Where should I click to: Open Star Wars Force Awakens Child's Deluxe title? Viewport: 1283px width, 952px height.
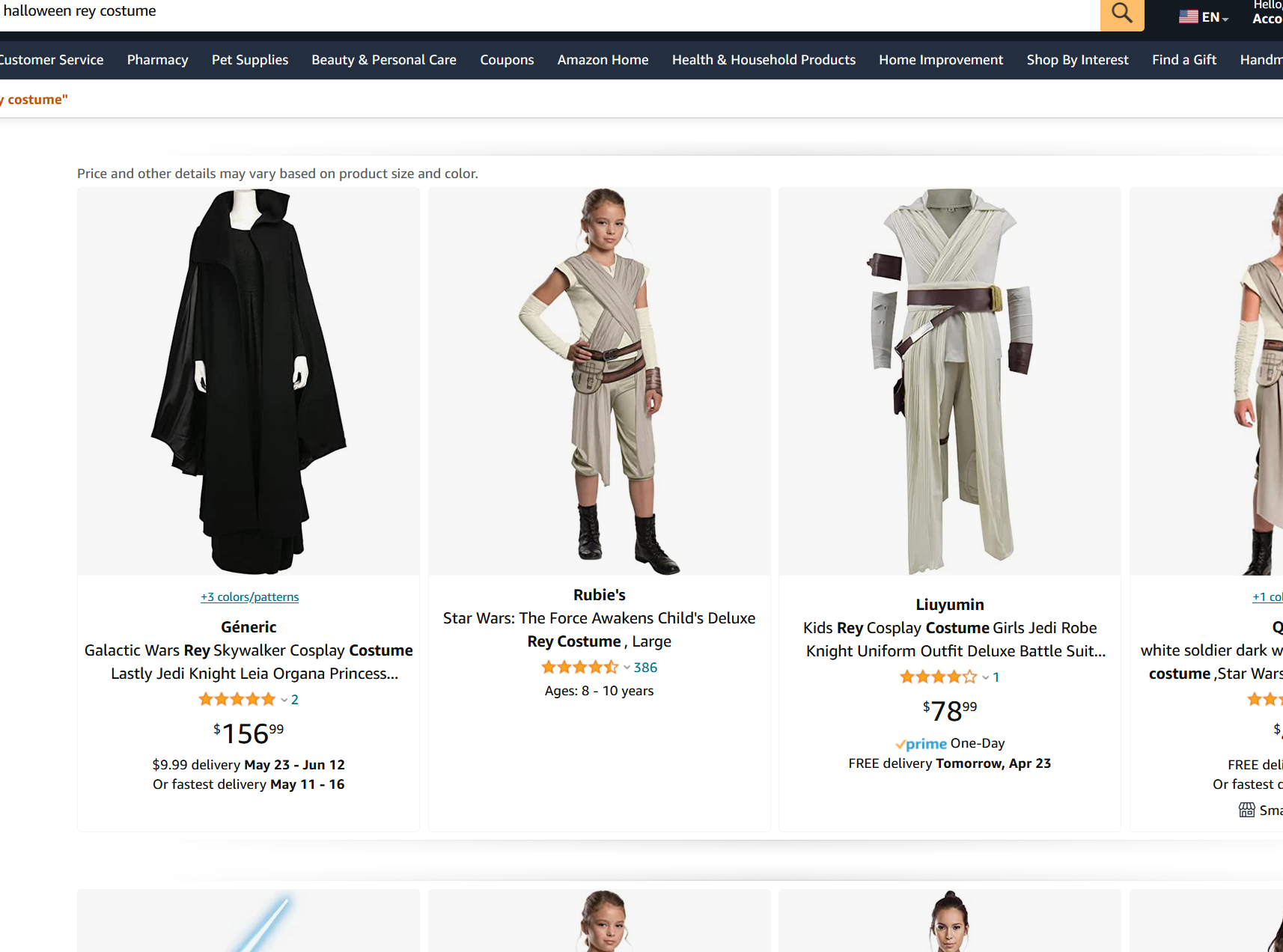coord(599,629)
